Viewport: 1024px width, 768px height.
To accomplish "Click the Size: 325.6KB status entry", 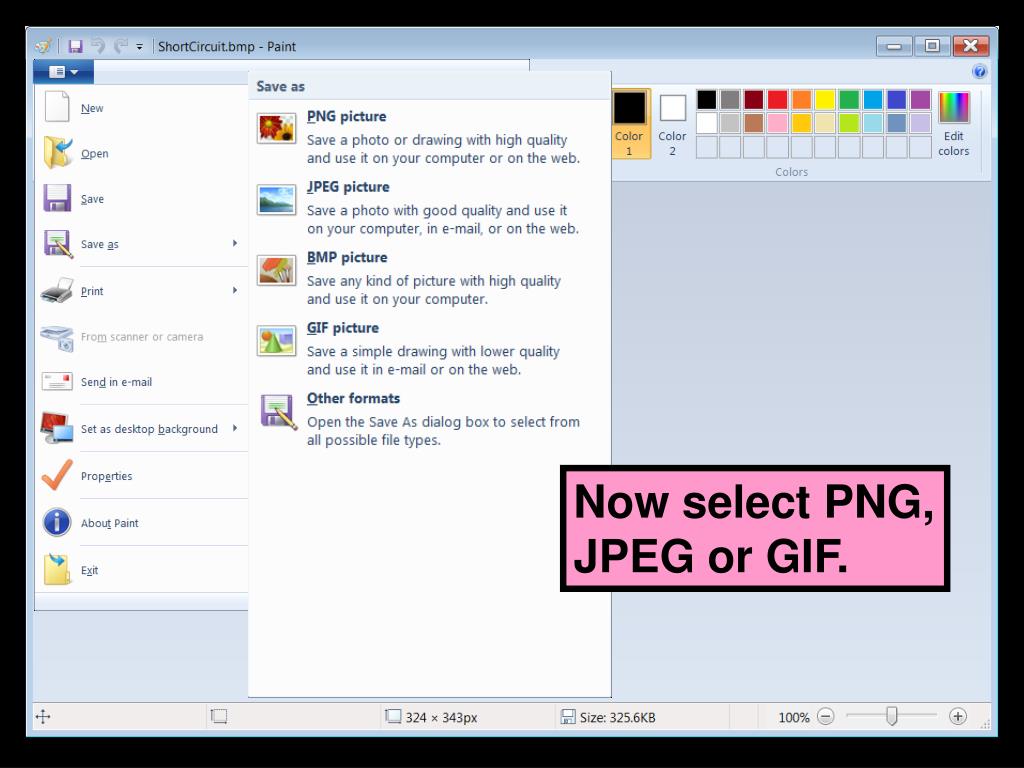I will (608, 717).
